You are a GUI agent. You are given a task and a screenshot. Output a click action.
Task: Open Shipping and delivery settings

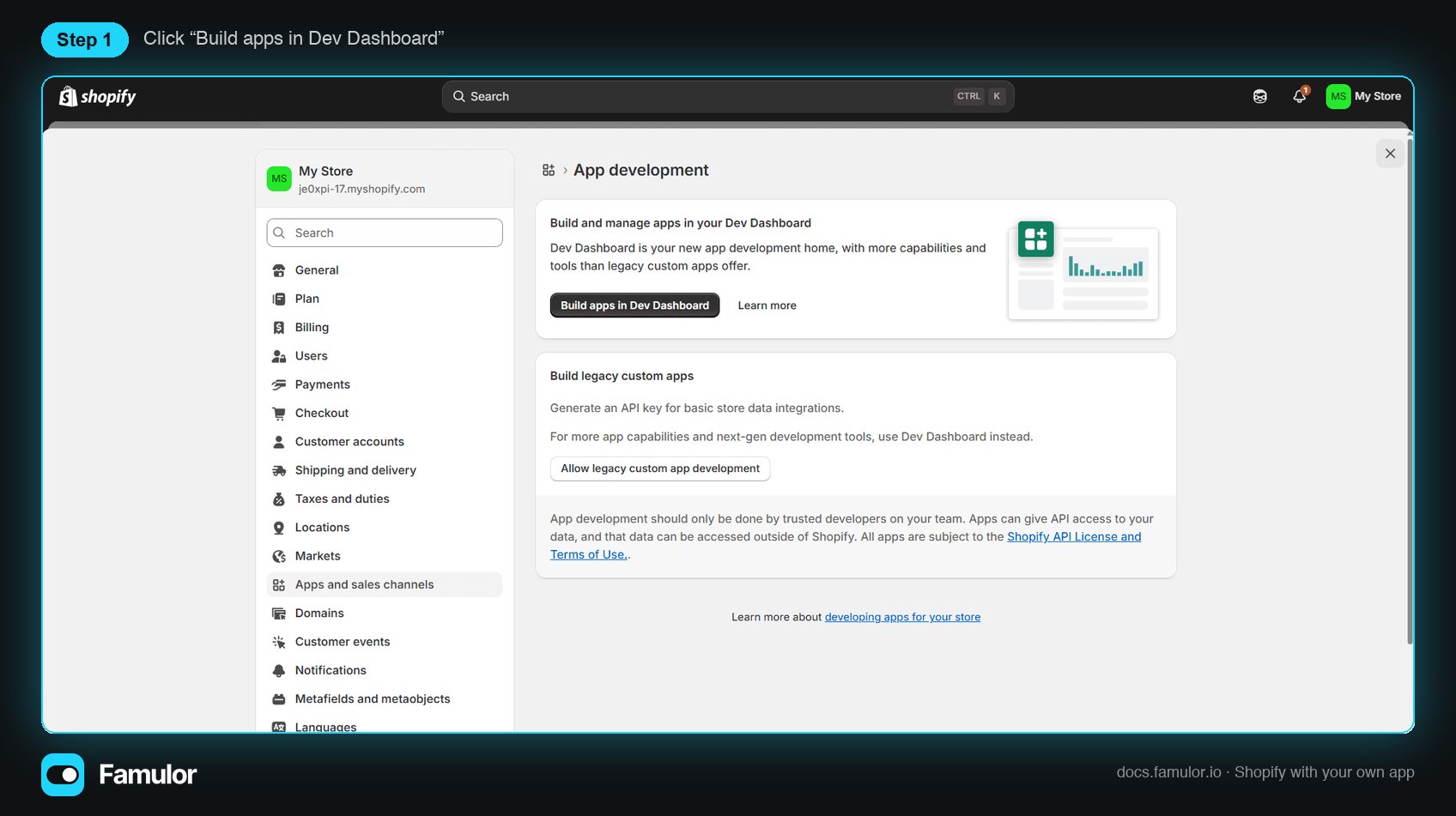pos(385,470)
